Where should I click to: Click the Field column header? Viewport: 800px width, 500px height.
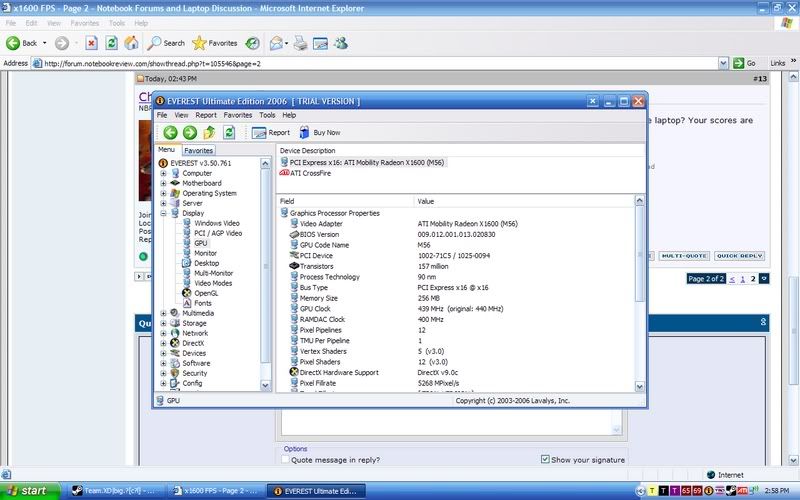coord(288,201)
